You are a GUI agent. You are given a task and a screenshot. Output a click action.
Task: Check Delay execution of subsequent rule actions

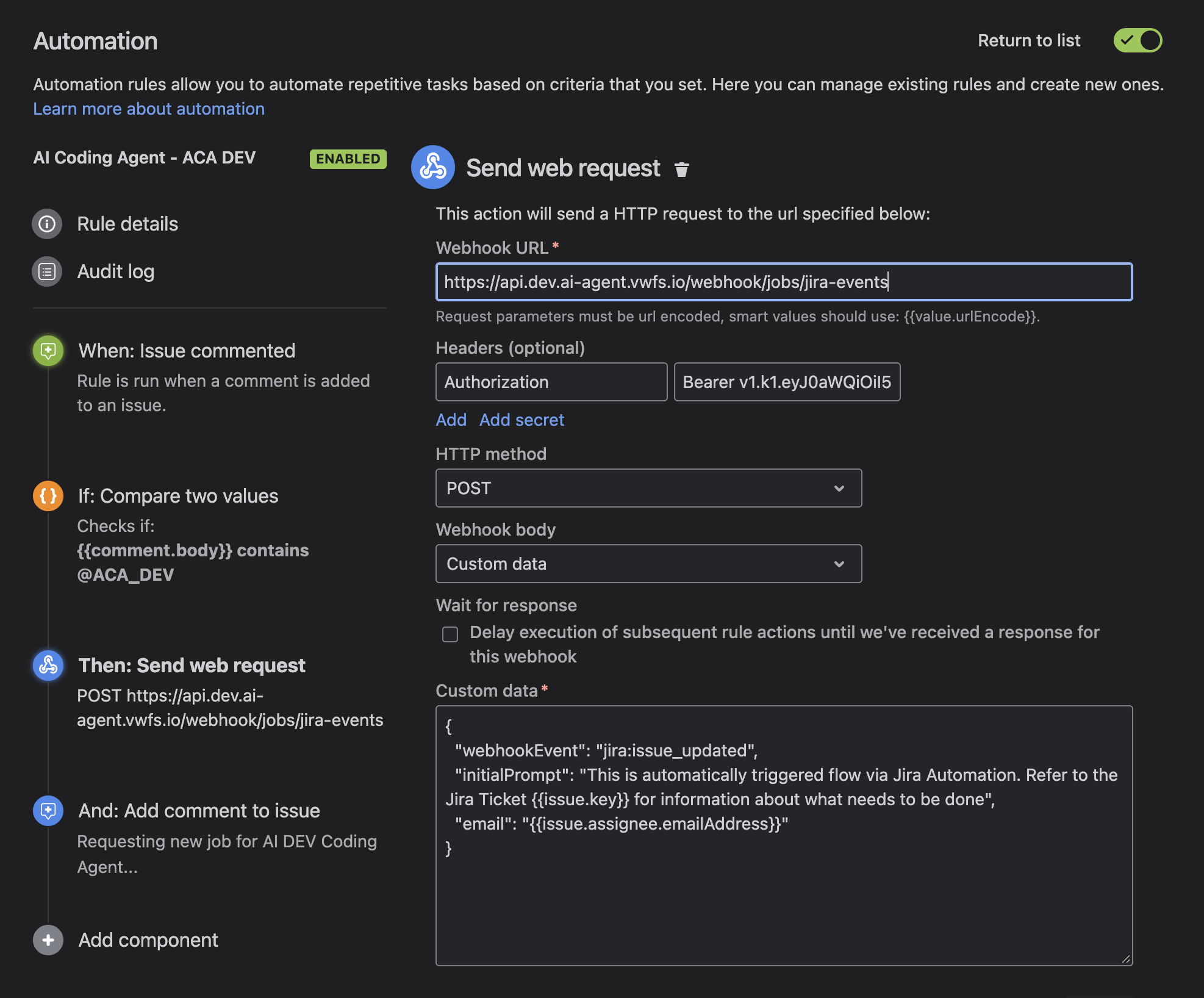point(450,634)
